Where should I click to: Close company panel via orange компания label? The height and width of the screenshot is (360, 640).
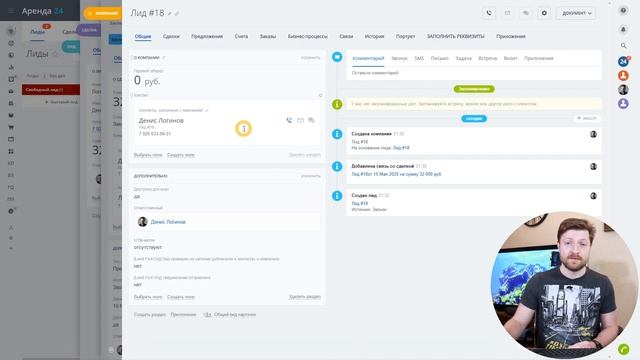pyautogui.click(x=102, y=13)
